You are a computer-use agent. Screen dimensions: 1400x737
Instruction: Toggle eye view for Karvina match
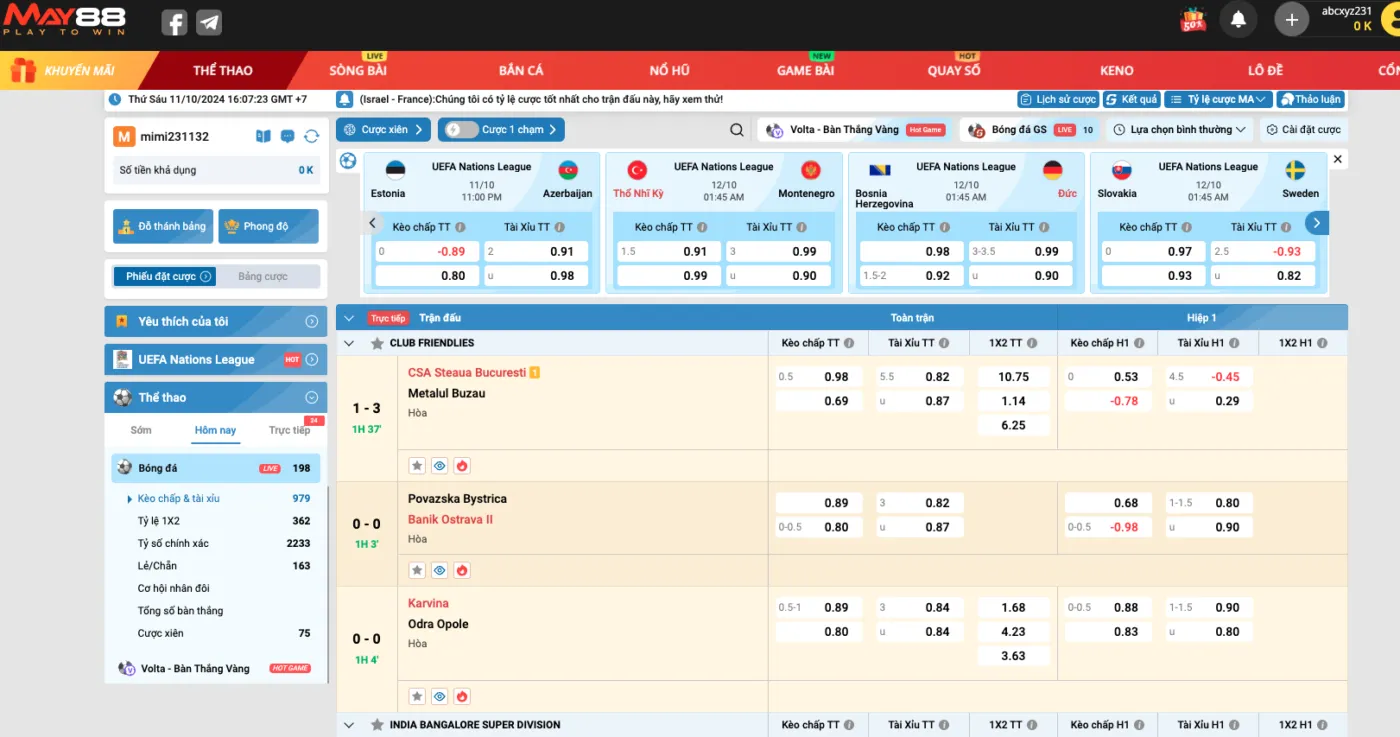click(439, 696)
